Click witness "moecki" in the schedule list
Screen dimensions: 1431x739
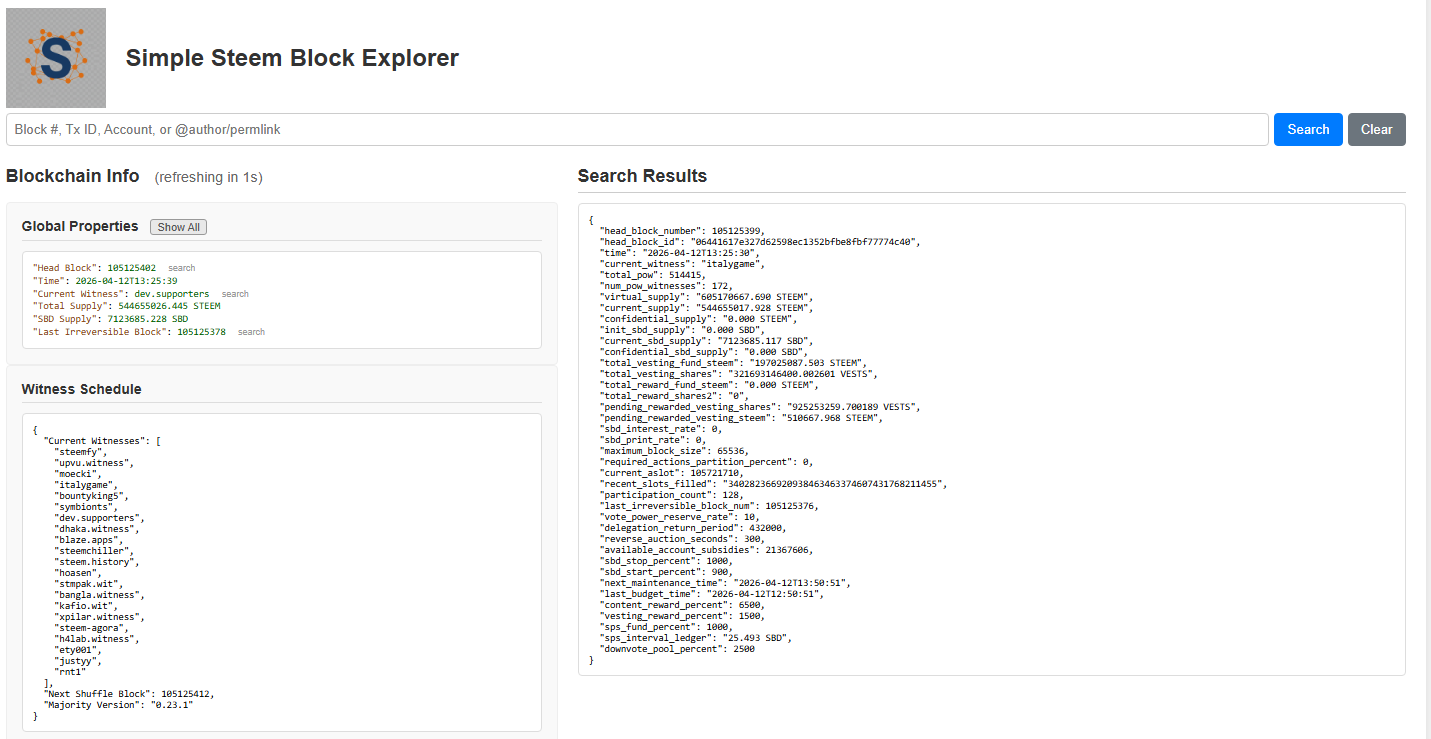(77, 474)
